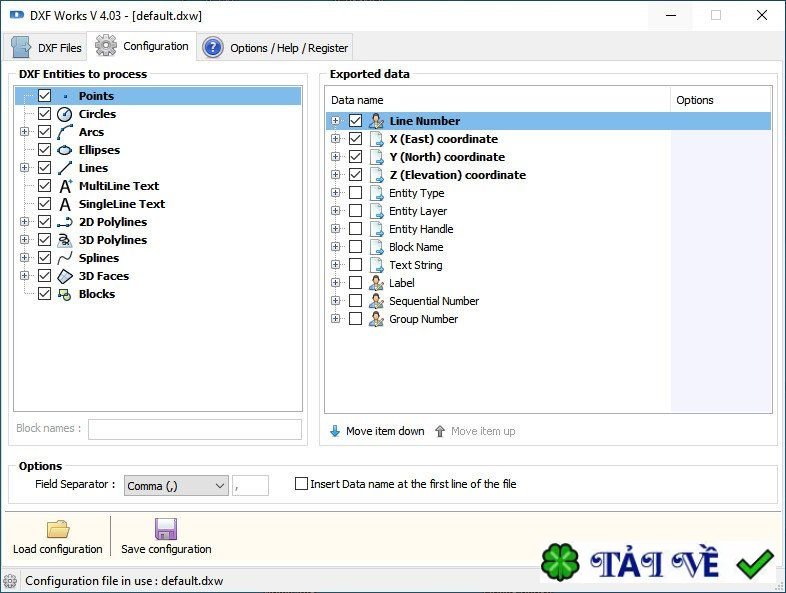Click the X (East) coordinate document icon

pyautogui.click(x=376, y=139)
